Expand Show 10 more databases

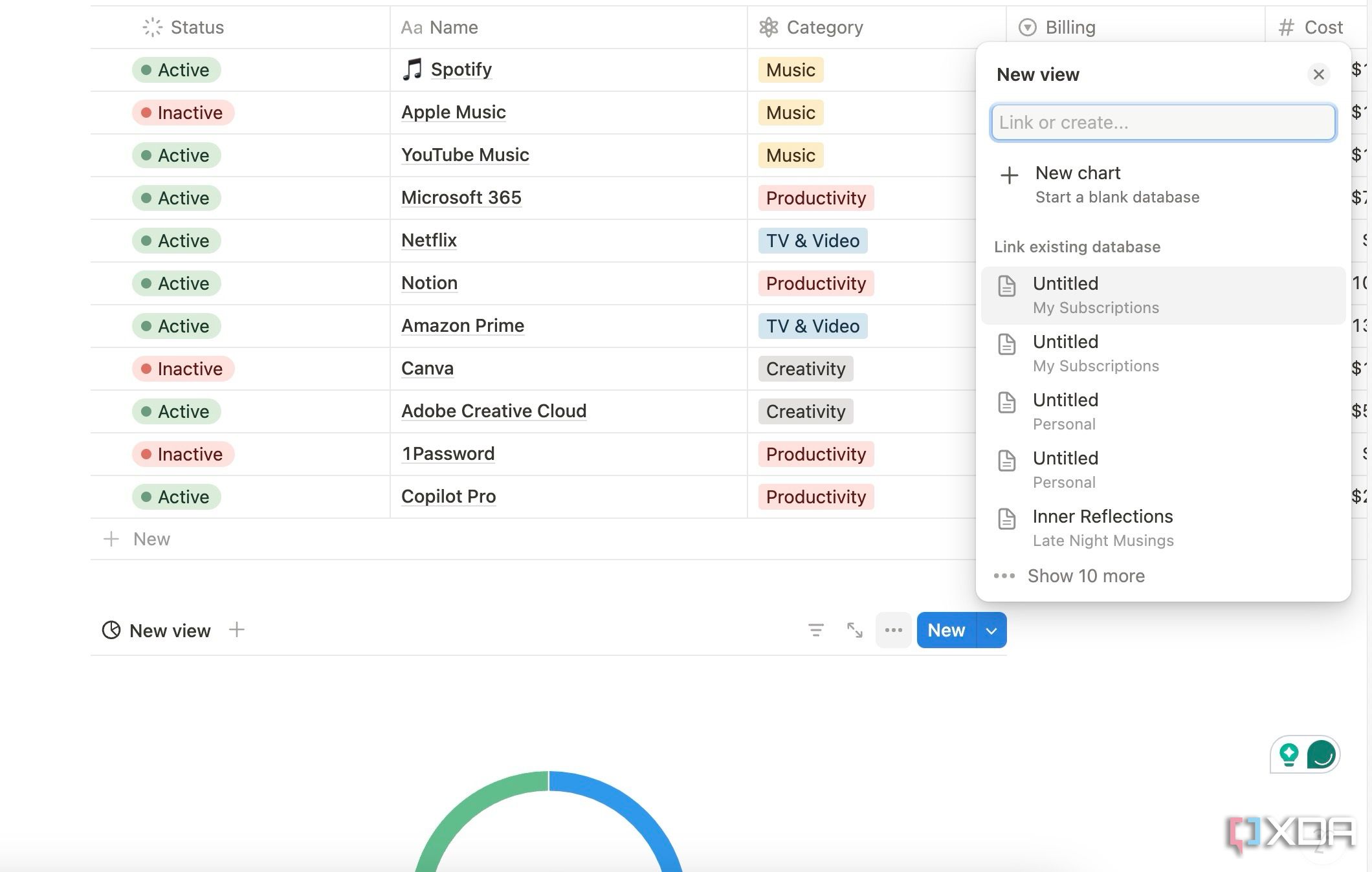coord(1086,575)
